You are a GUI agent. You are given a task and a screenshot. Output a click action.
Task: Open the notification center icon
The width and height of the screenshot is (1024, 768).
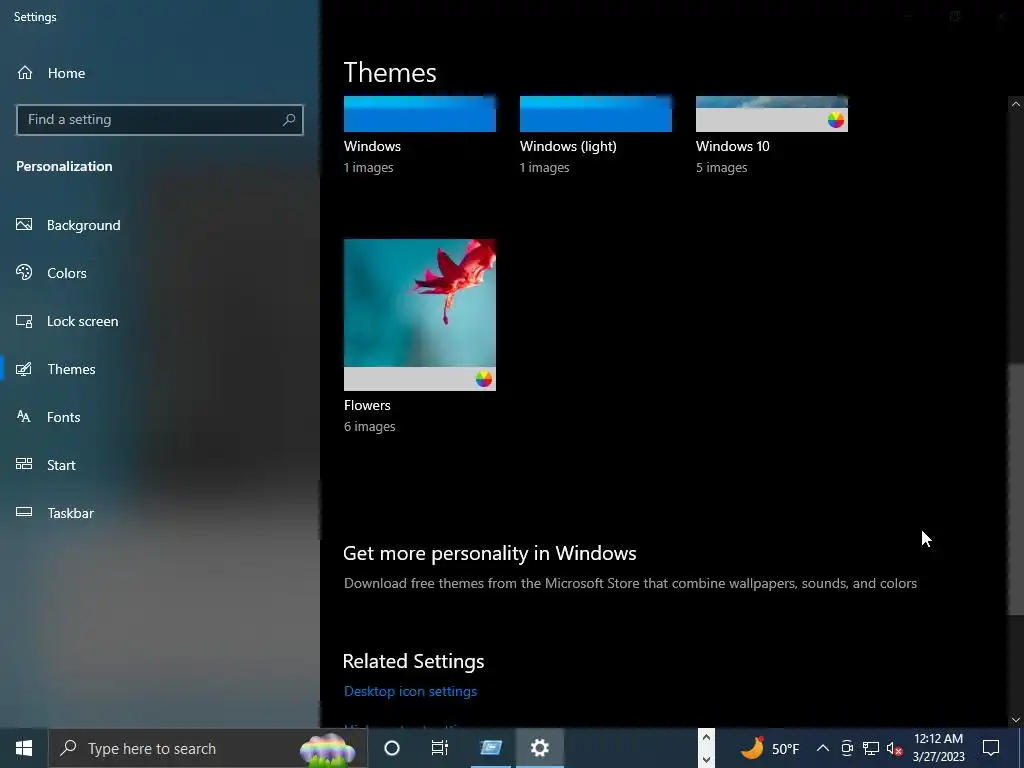[991, 748]
